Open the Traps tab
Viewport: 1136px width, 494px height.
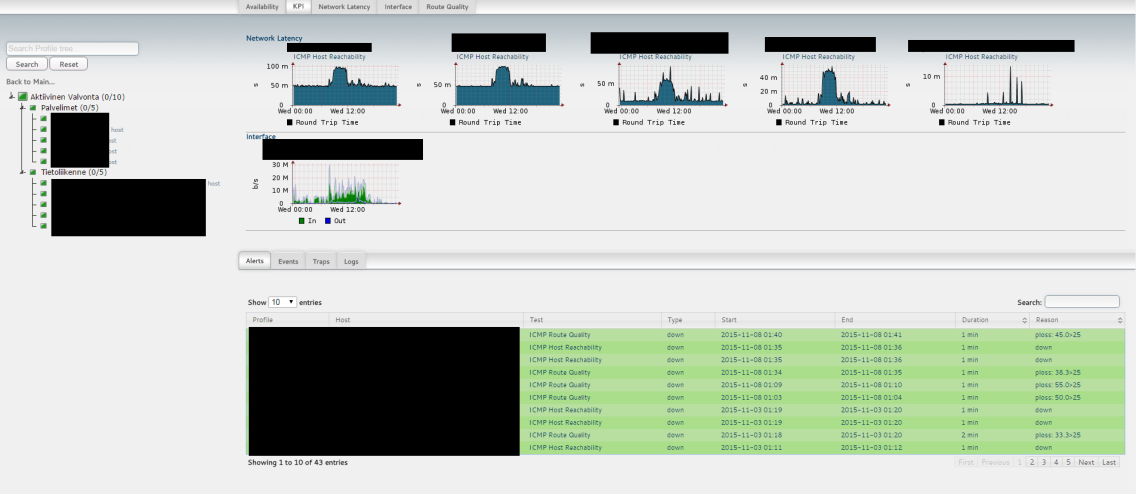[x=321, y=261]
